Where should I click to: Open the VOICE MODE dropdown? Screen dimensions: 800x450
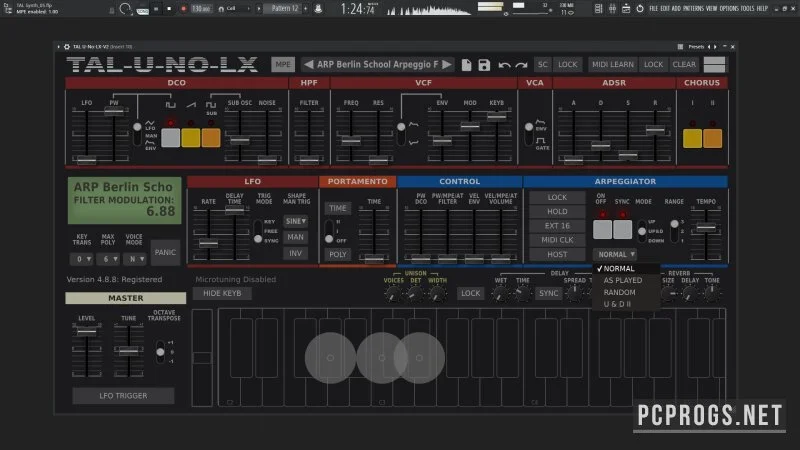[135, 259]
